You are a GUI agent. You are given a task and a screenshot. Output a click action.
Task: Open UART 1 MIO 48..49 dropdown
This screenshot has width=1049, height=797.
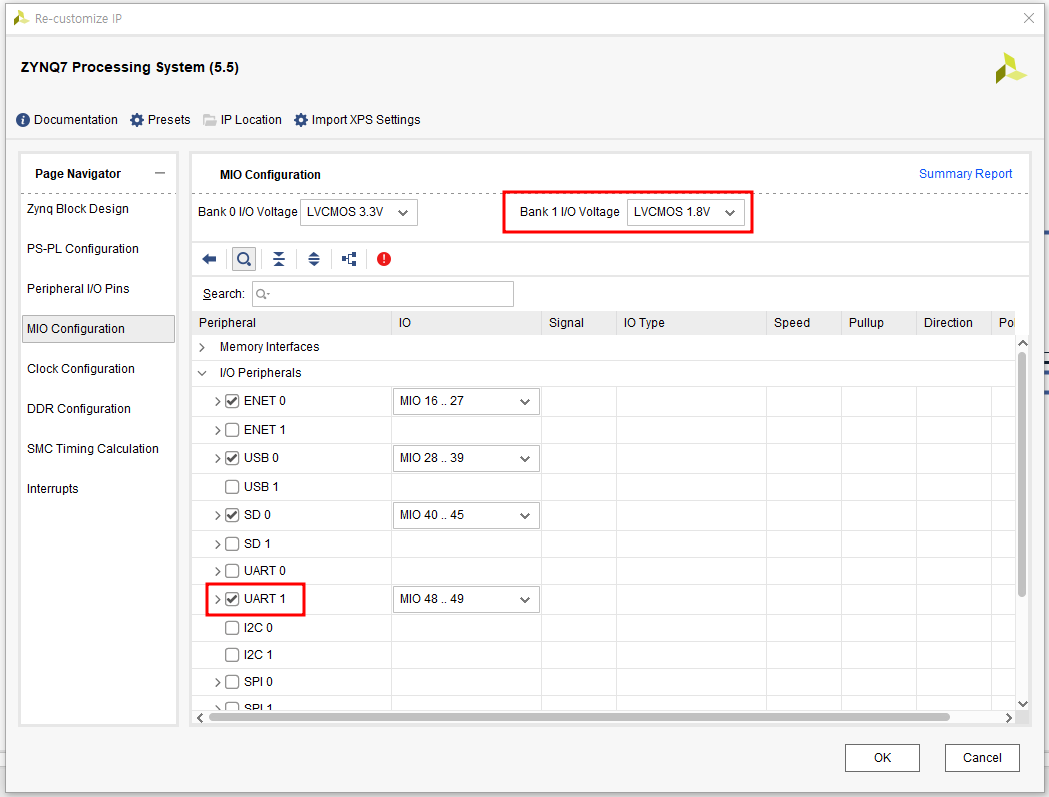[466, 600]
